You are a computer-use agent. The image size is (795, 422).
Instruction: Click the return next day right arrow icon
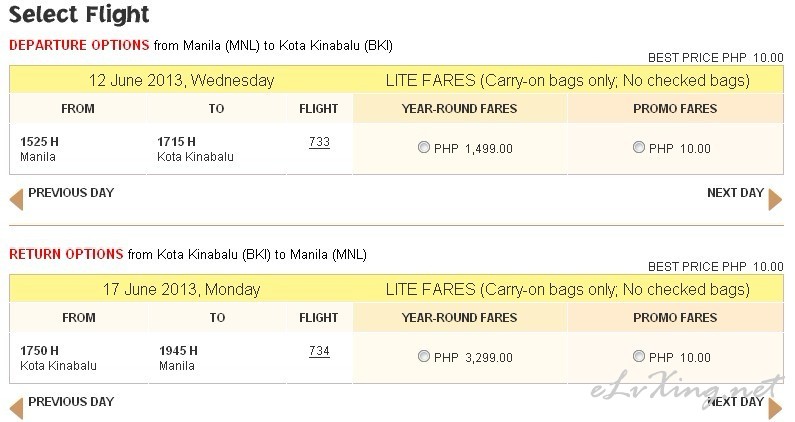tap(775, 408)
